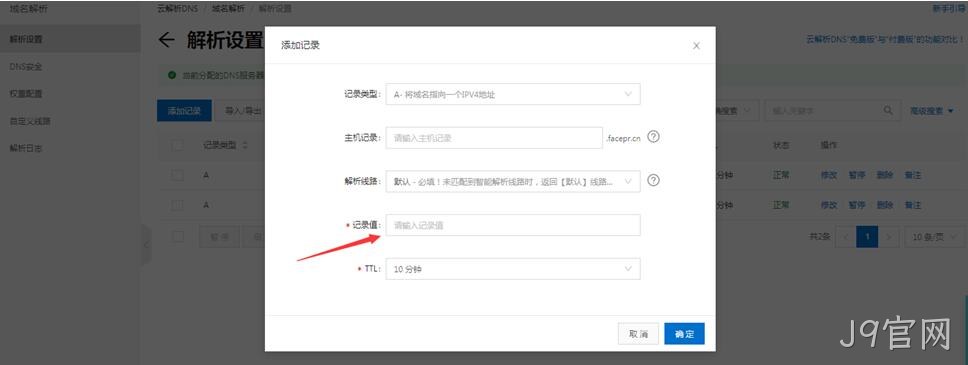This screenshot has height=365, width=968.
Task: Click the 云解析DNS breadcrumb link
Action: 177,9
